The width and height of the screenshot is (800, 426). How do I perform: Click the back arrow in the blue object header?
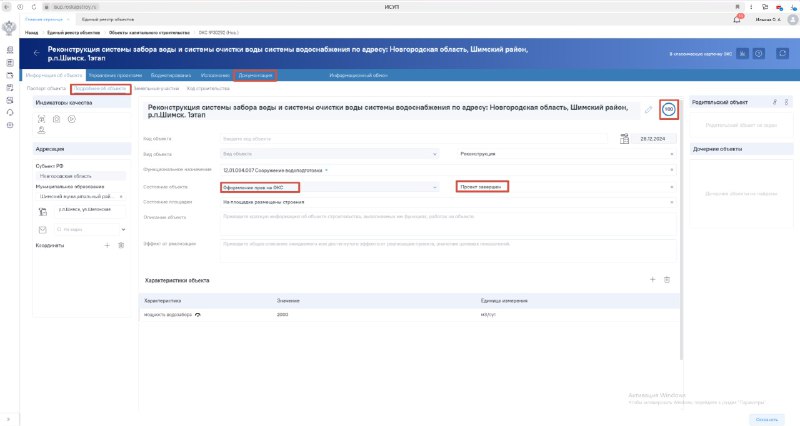37,53
